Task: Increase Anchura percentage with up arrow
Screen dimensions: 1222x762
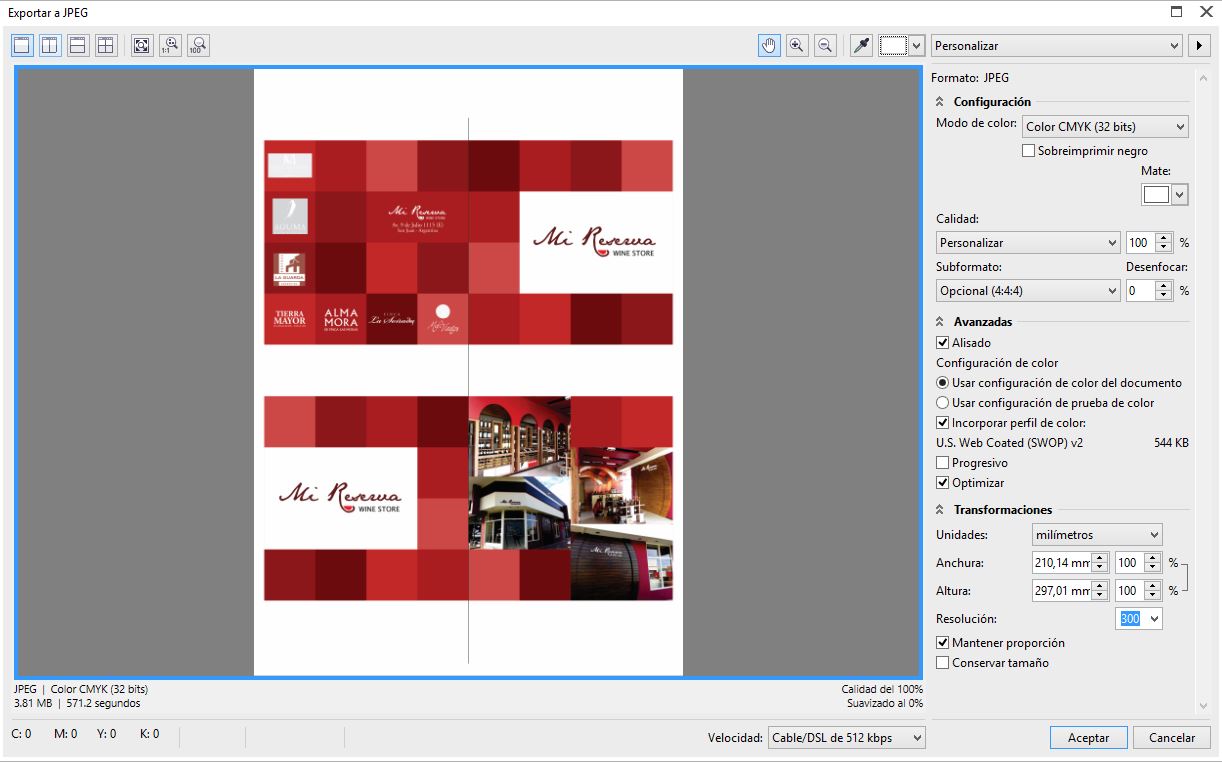Action: (x=1153, y=558)
